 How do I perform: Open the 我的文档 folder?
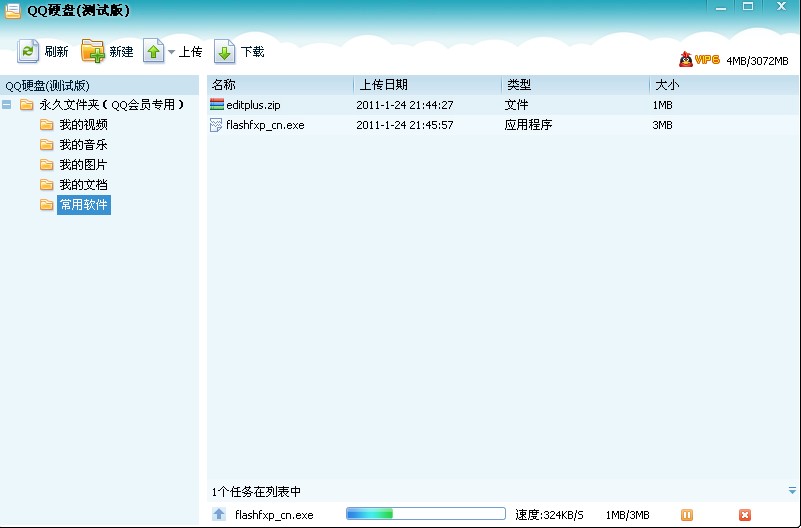point(83,184)
